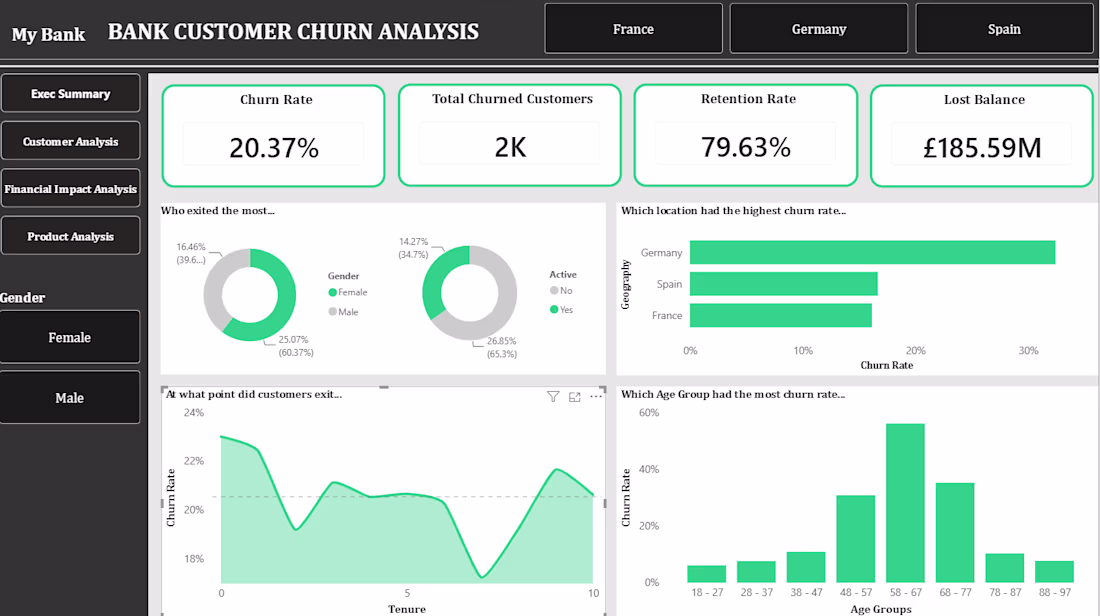Filter by Germany country slicer

pos(819,29)
